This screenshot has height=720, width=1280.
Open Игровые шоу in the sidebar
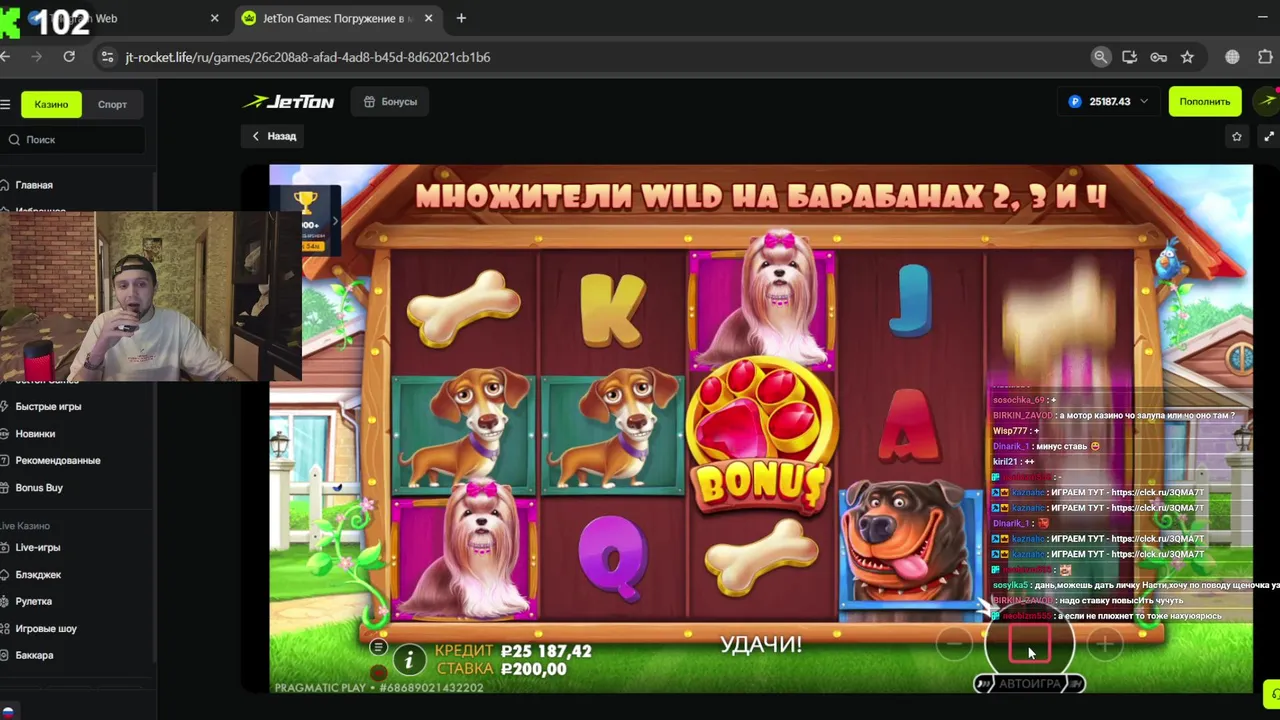click(x=46, y=629)
